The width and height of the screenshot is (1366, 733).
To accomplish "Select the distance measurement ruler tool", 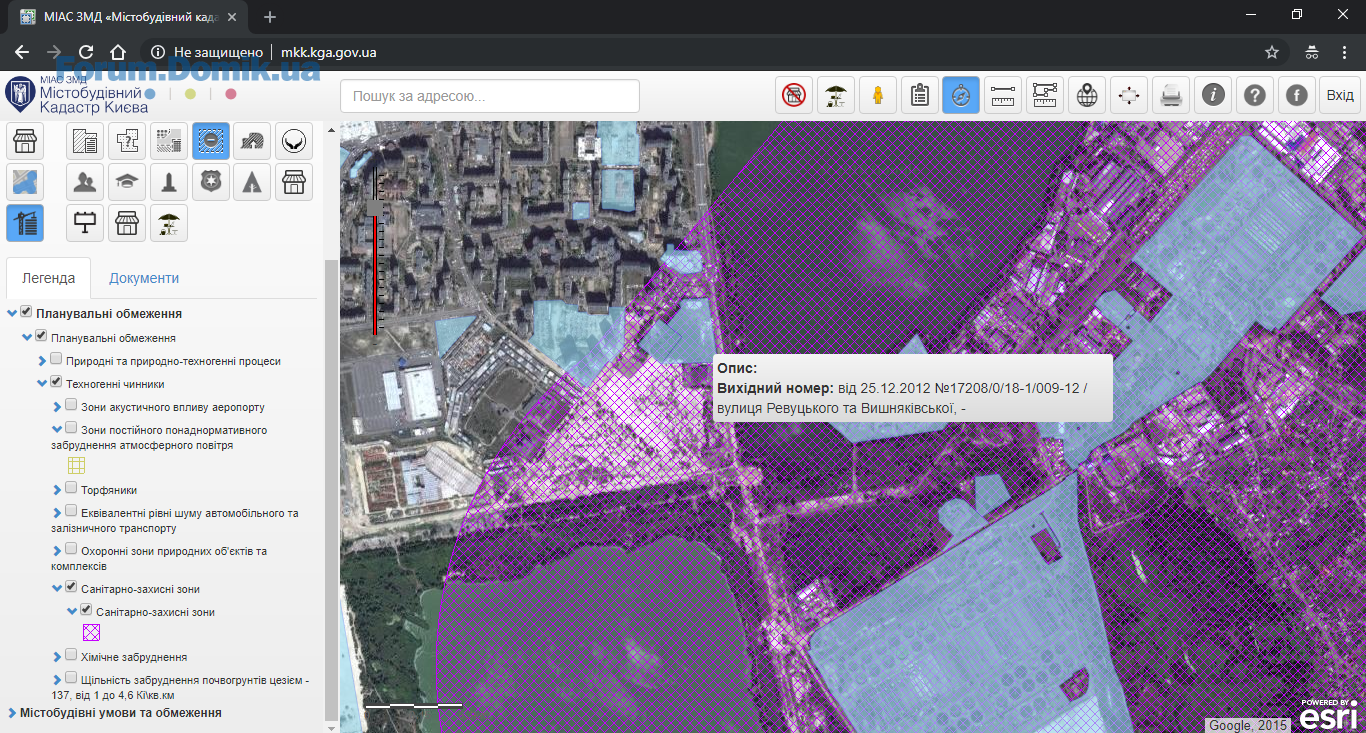I will (x=1003, y=95).
